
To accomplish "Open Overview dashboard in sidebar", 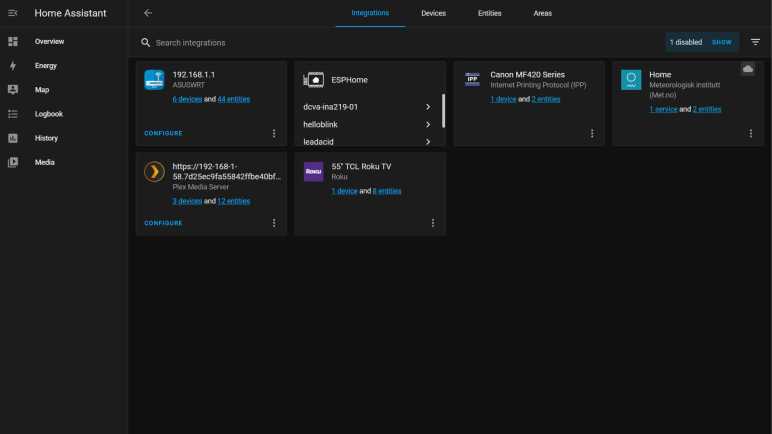I will [x=49, y=42].
